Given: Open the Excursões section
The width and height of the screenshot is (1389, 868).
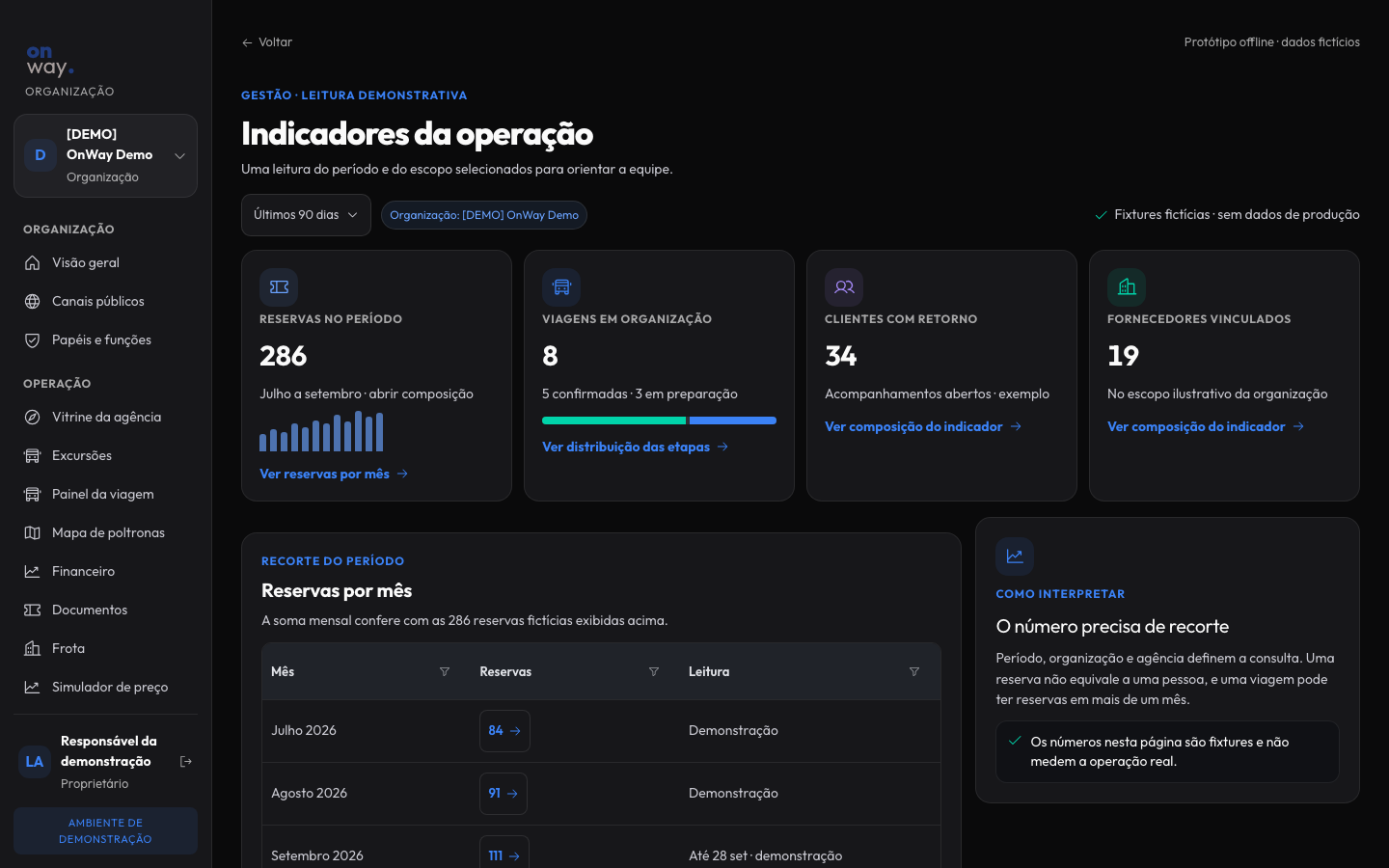Looking at the screenshot, I should pos(105,455).
